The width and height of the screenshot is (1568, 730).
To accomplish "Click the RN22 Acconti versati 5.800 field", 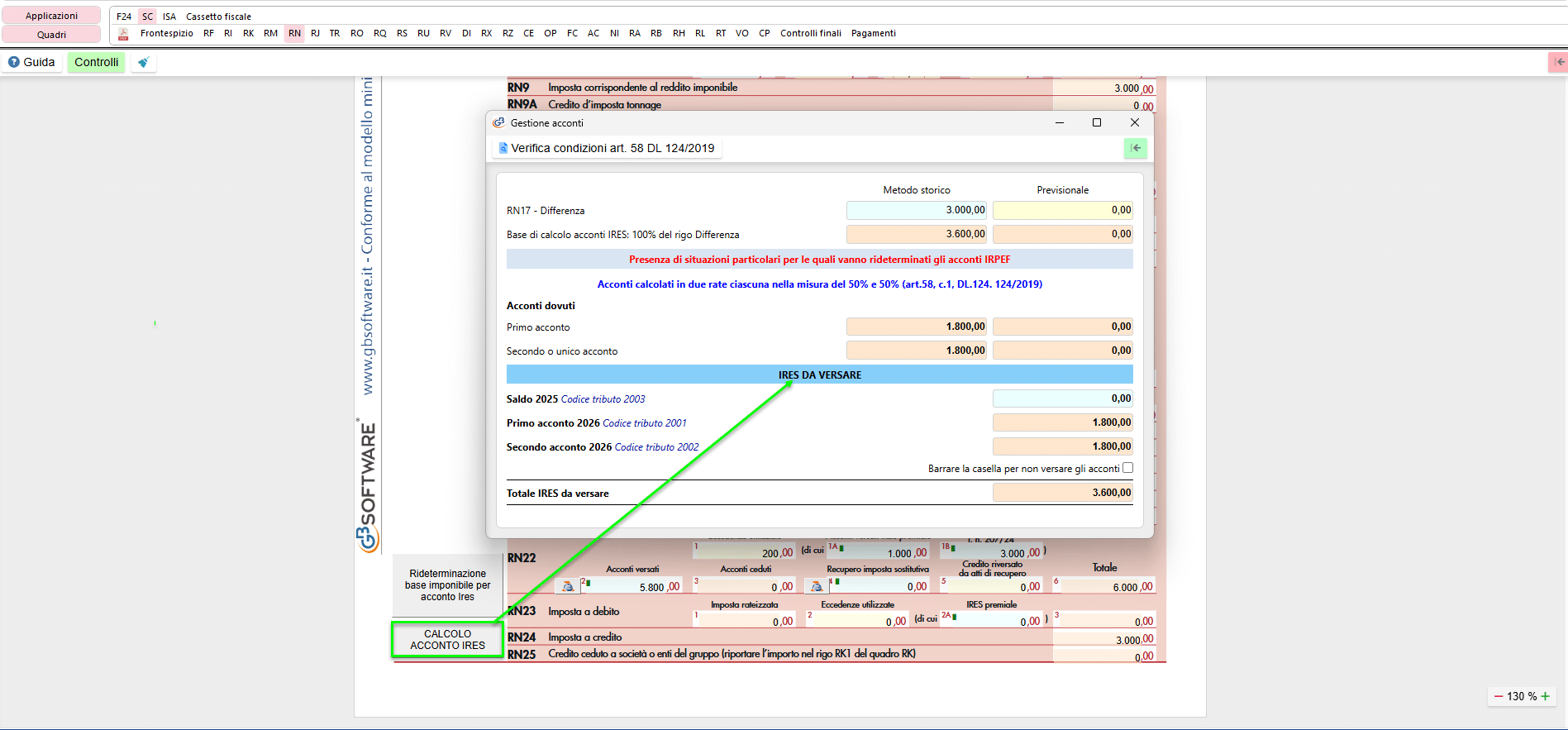I will (634, 586).
